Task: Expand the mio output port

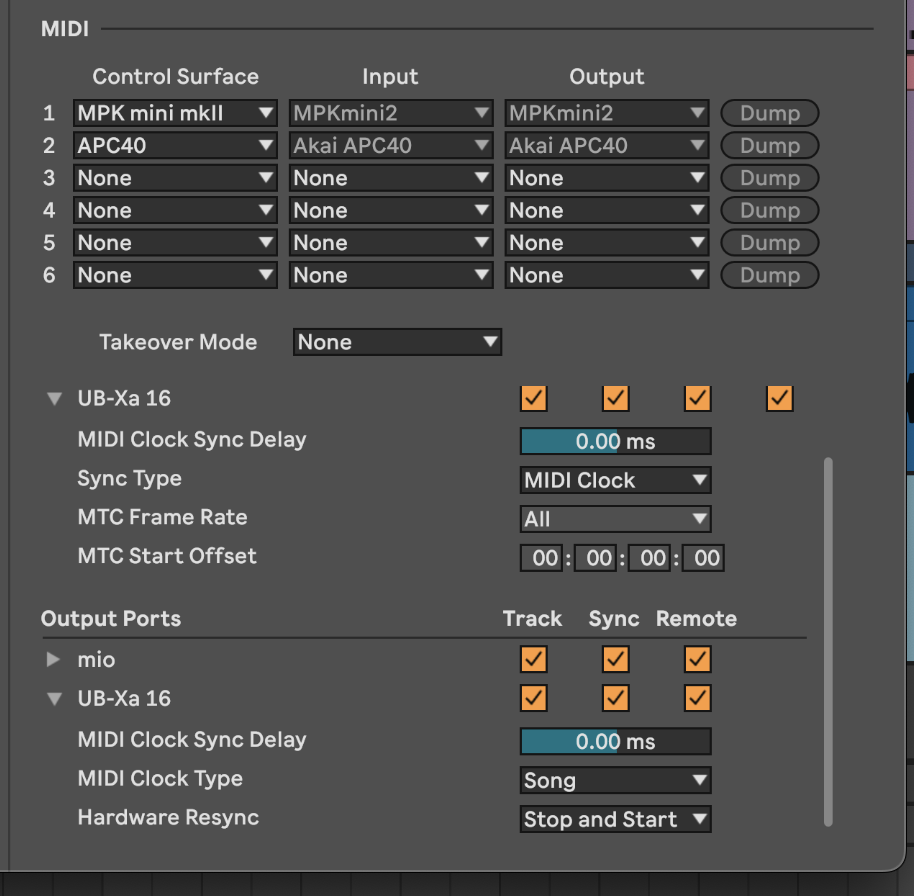Action: (54, 659)
